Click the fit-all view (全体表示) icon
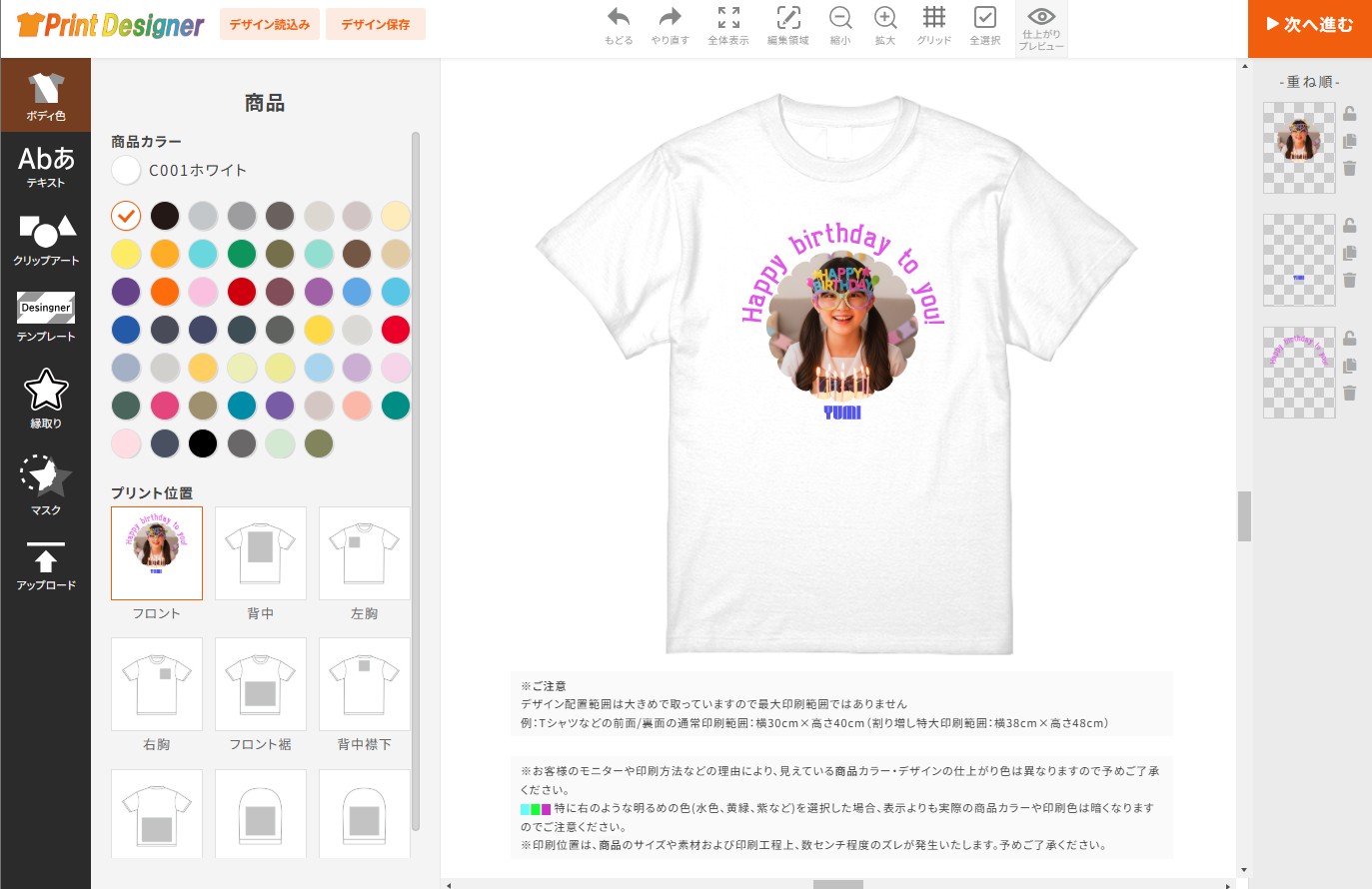The height and width of the screenshot is (889, 1372). [728, 18]
